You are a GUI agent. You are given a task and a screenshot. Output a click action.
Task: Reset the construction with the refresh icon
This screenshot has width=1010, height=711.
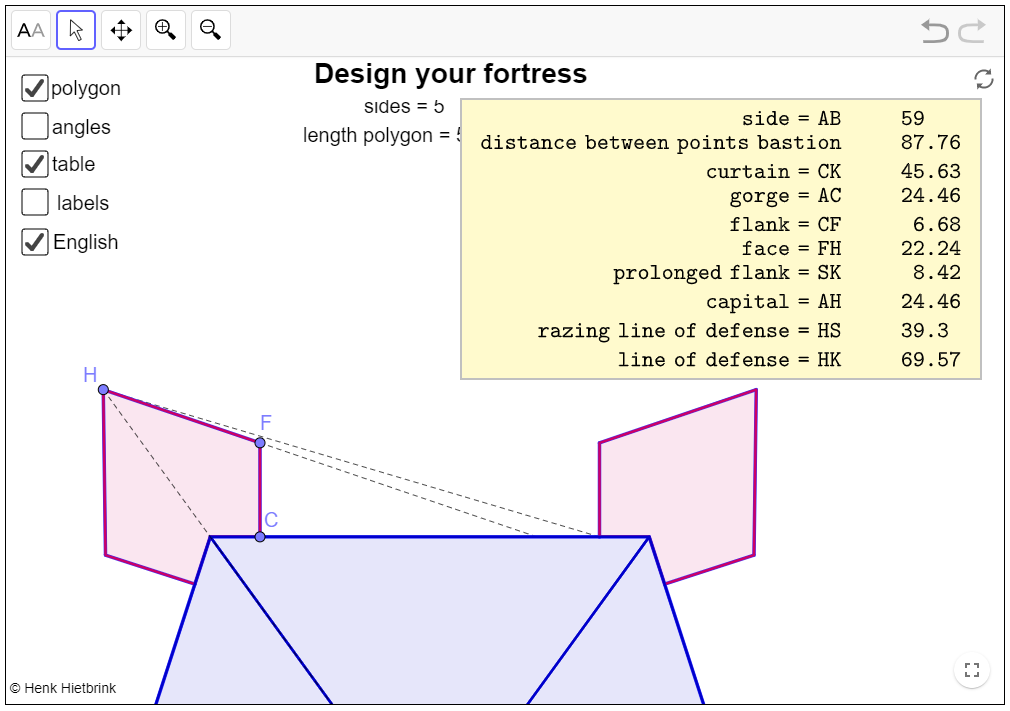[x=984, y=80]
